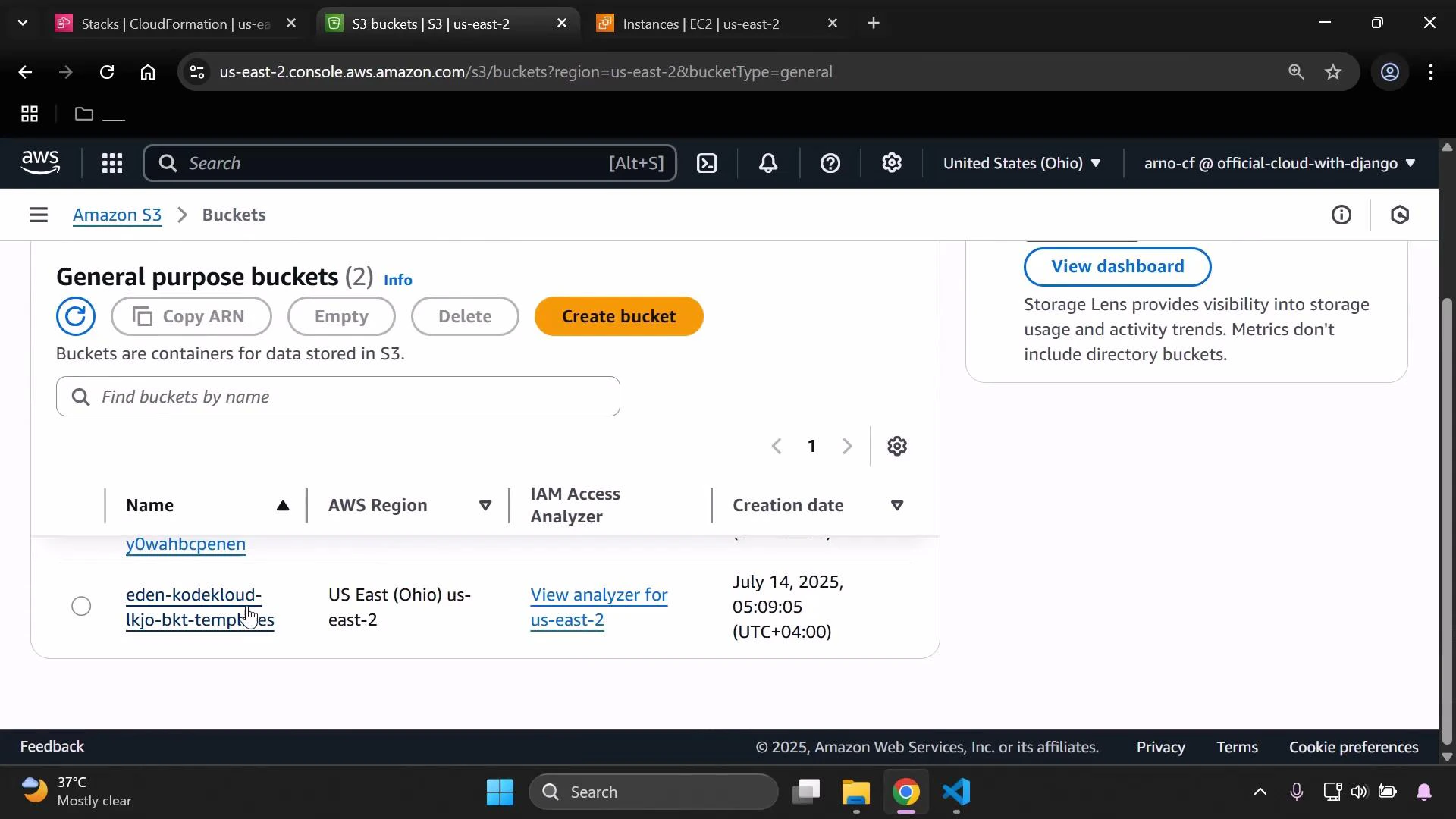Open the Help question mark menu
Screen dimensions: 1456x819
831,163
